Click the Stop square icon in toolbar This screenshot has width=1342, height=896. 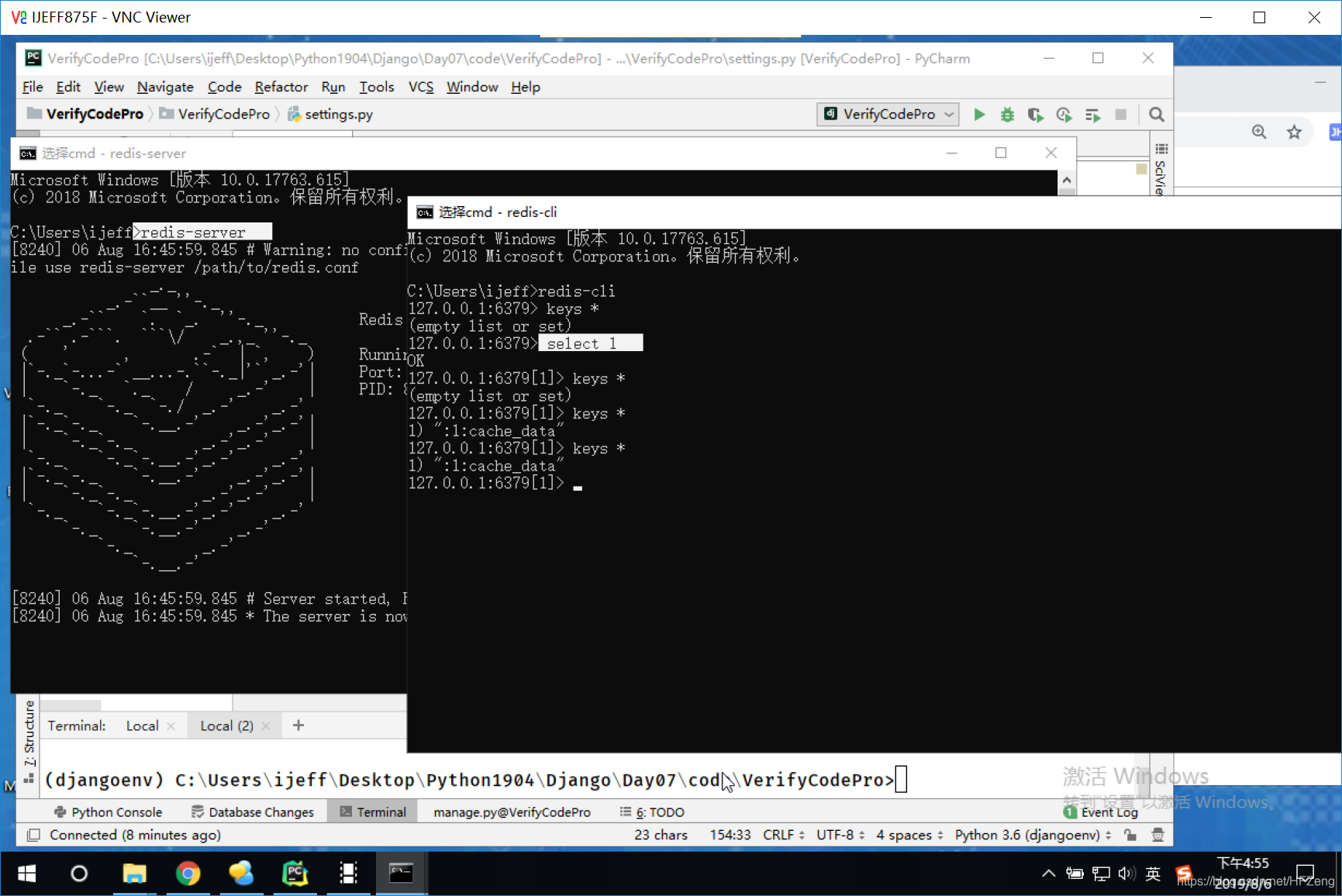1120,115
